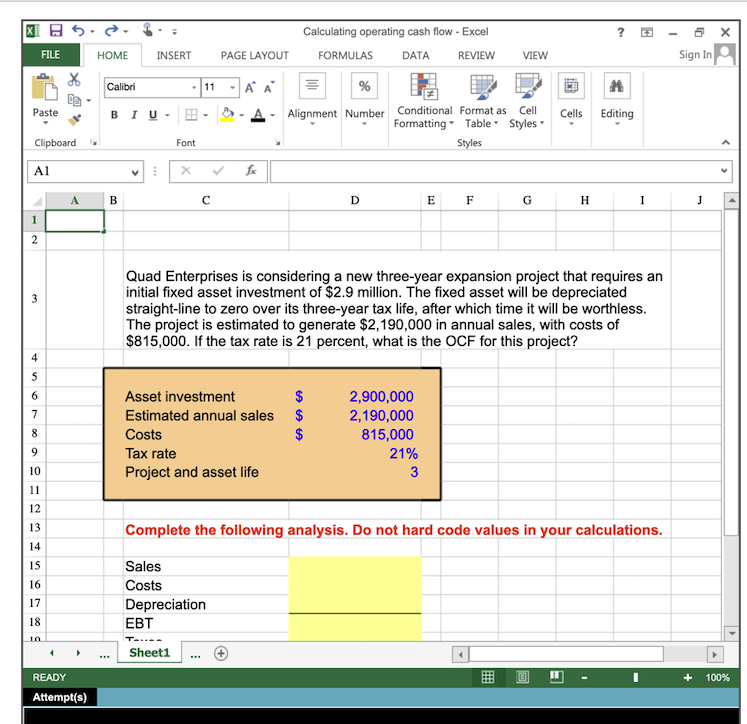Viewport: 747px width, 724px height.
Task: Open Cell Styles icon
Action: [528, 86]
